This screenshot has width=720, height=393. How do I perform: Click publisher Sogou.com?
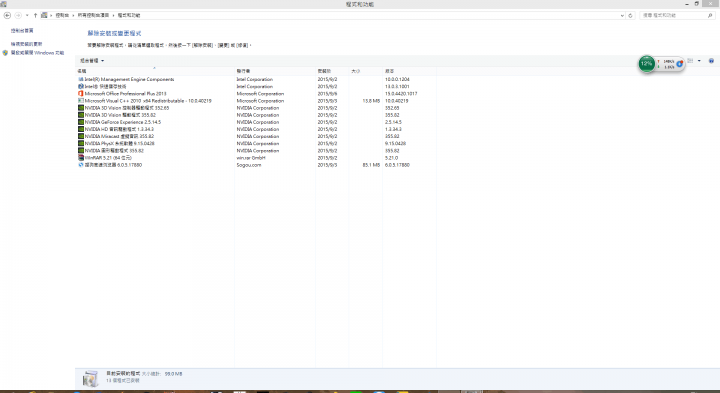(249, 165)
